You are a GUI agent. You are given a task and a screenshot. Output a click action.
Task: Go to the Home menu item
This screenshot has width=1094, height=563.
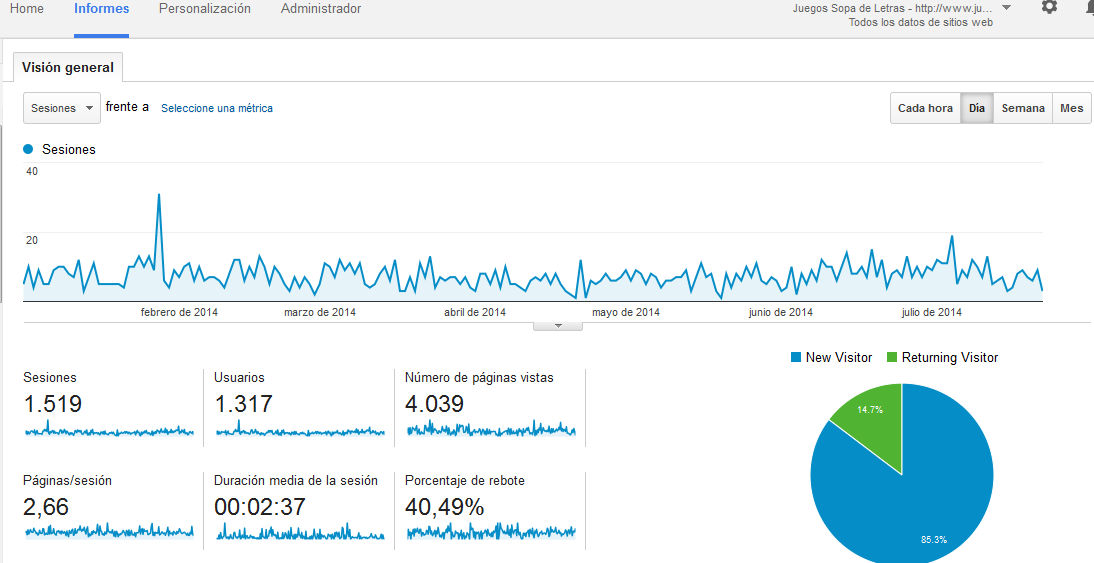(x=27, y=9)
